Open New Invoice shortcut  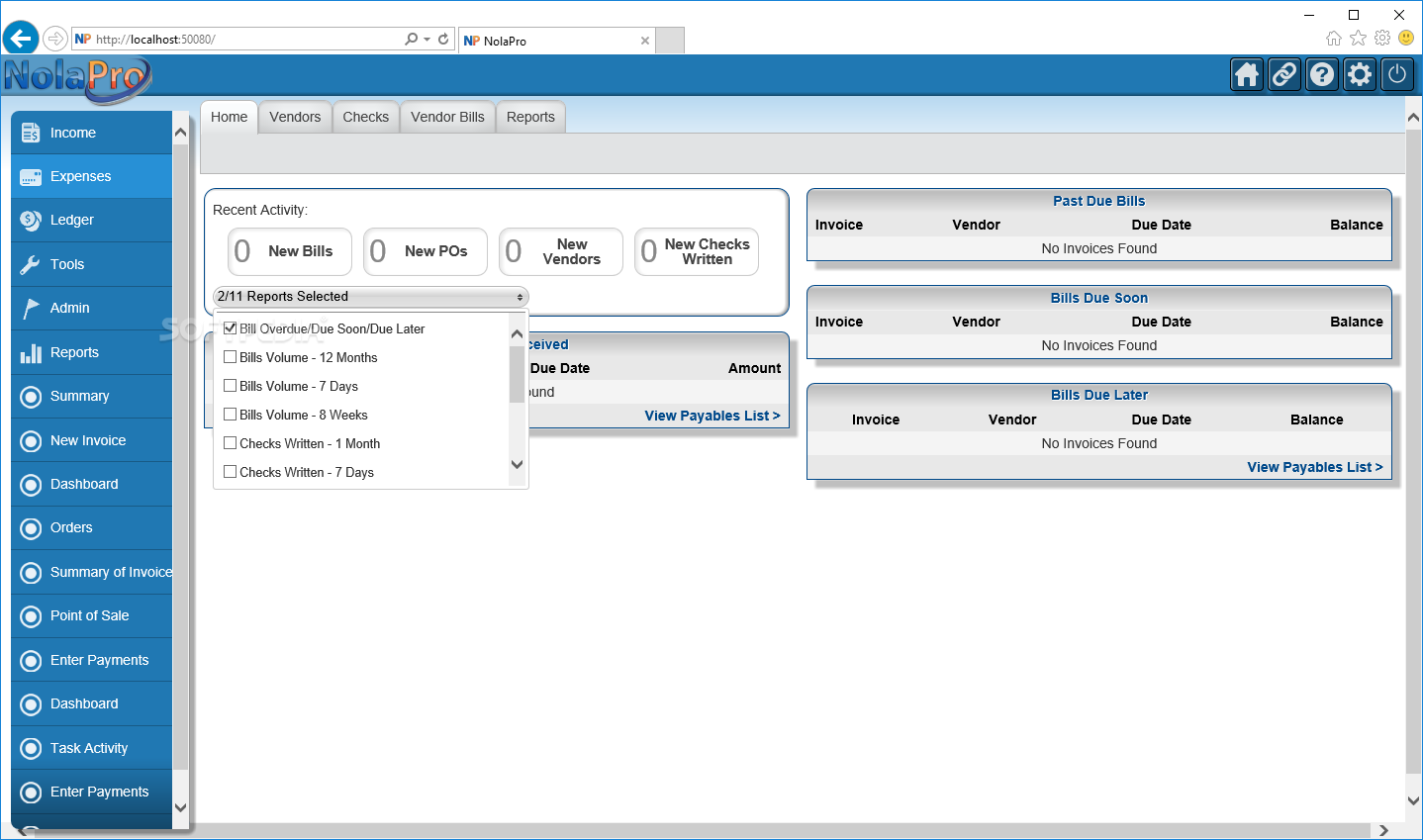click(91, 440)
